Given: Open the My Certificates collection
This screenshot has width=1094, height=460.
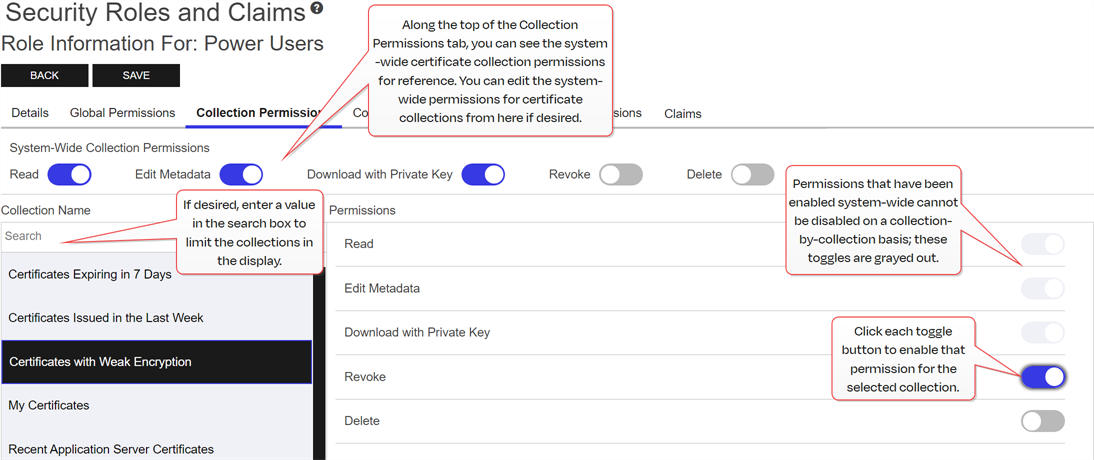Looking at the screenshot, I should [49, 405].
